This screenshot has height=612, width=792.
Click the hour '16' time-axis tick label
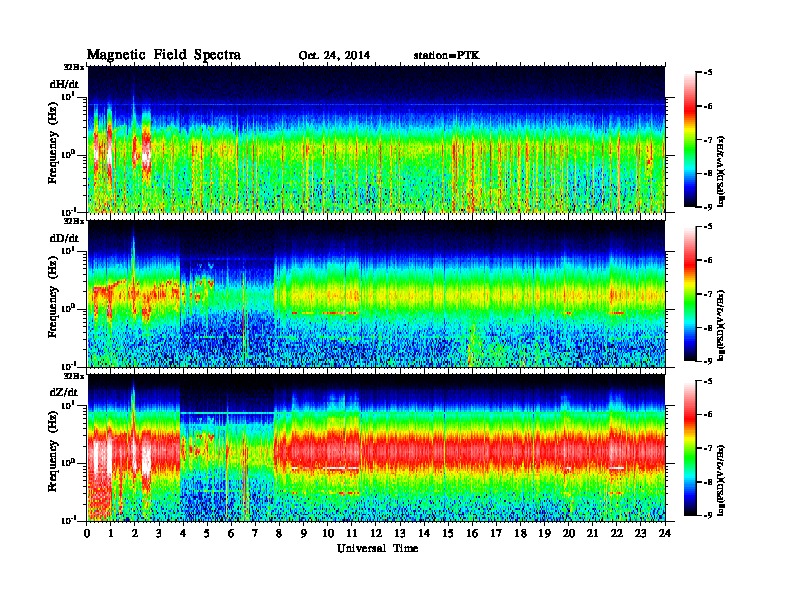(472, 533)
